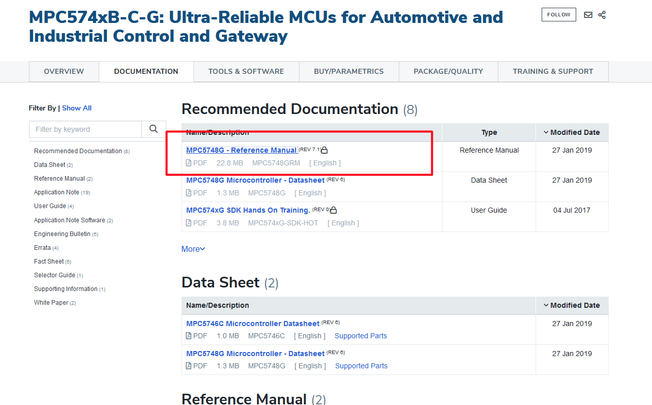Viewport: 652px width, 405px height.
Task: Click the lock icon beside MPC5748G Reference Manual
Action: [x=324, y=150]
